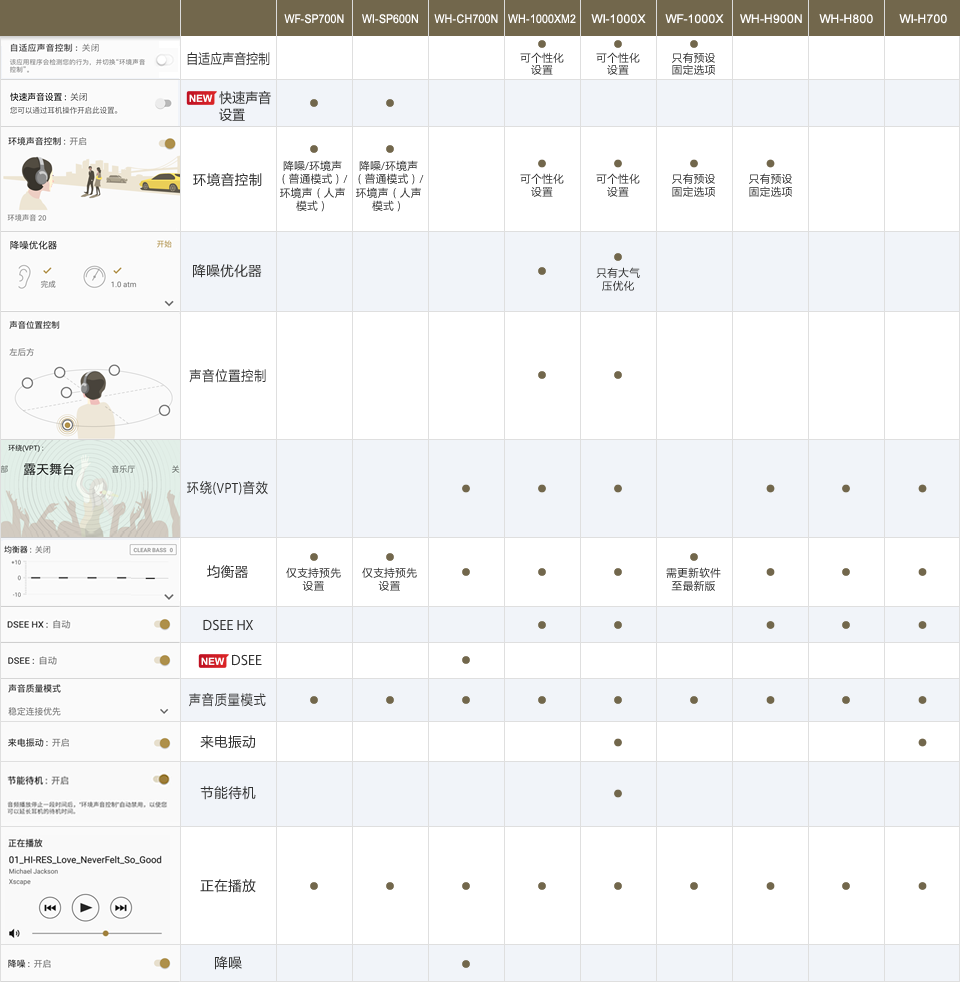Click the 左后方 position label

coord(22,353)
